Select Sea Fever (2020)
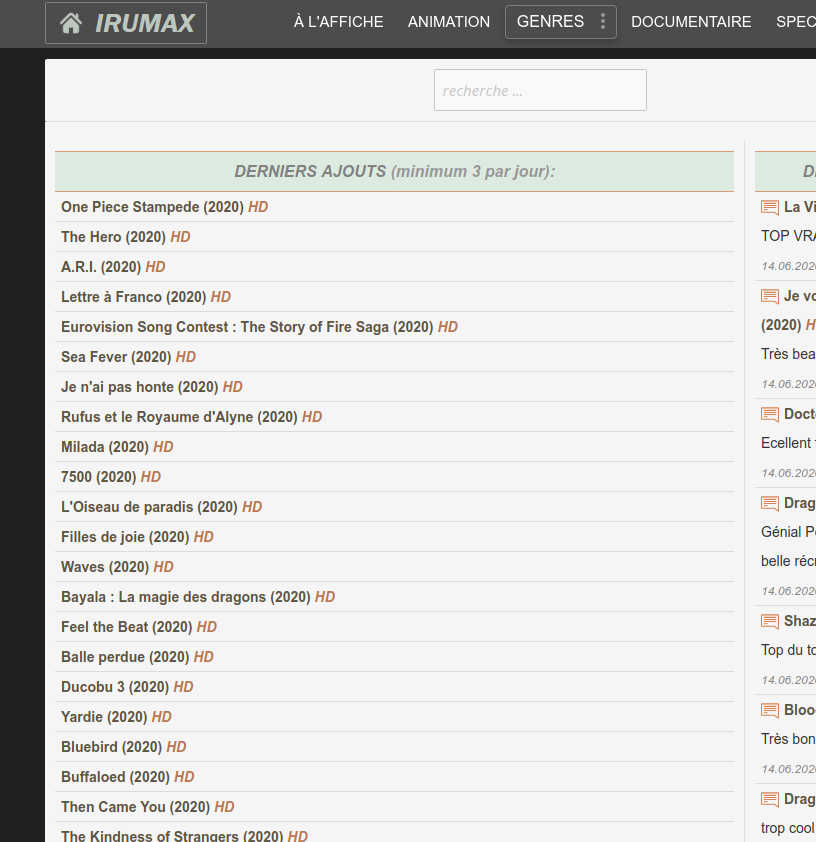This screenshot has height=842, width=816. point(128,357)
